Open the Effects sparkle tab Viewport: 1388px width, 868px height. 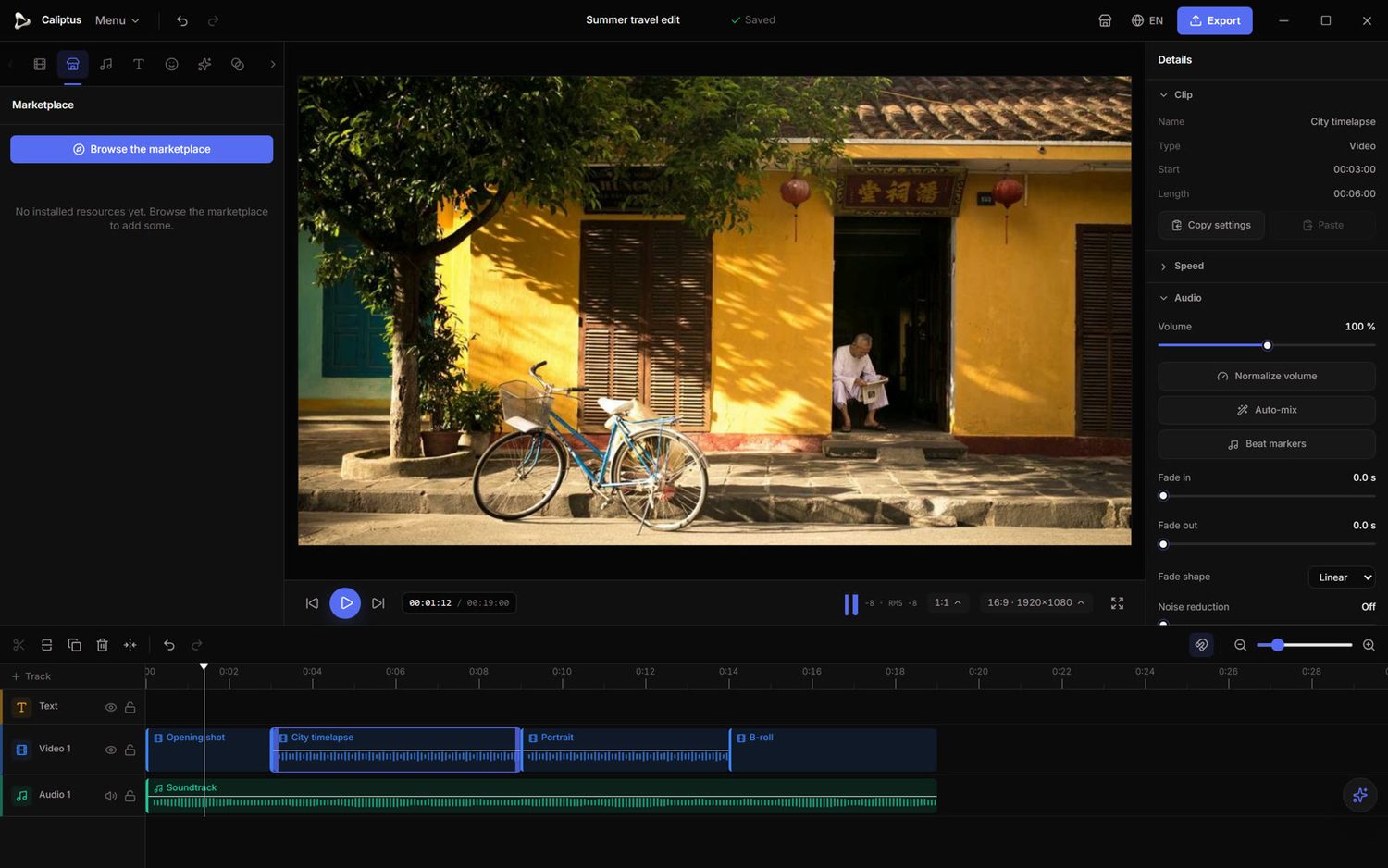(204, 64)
